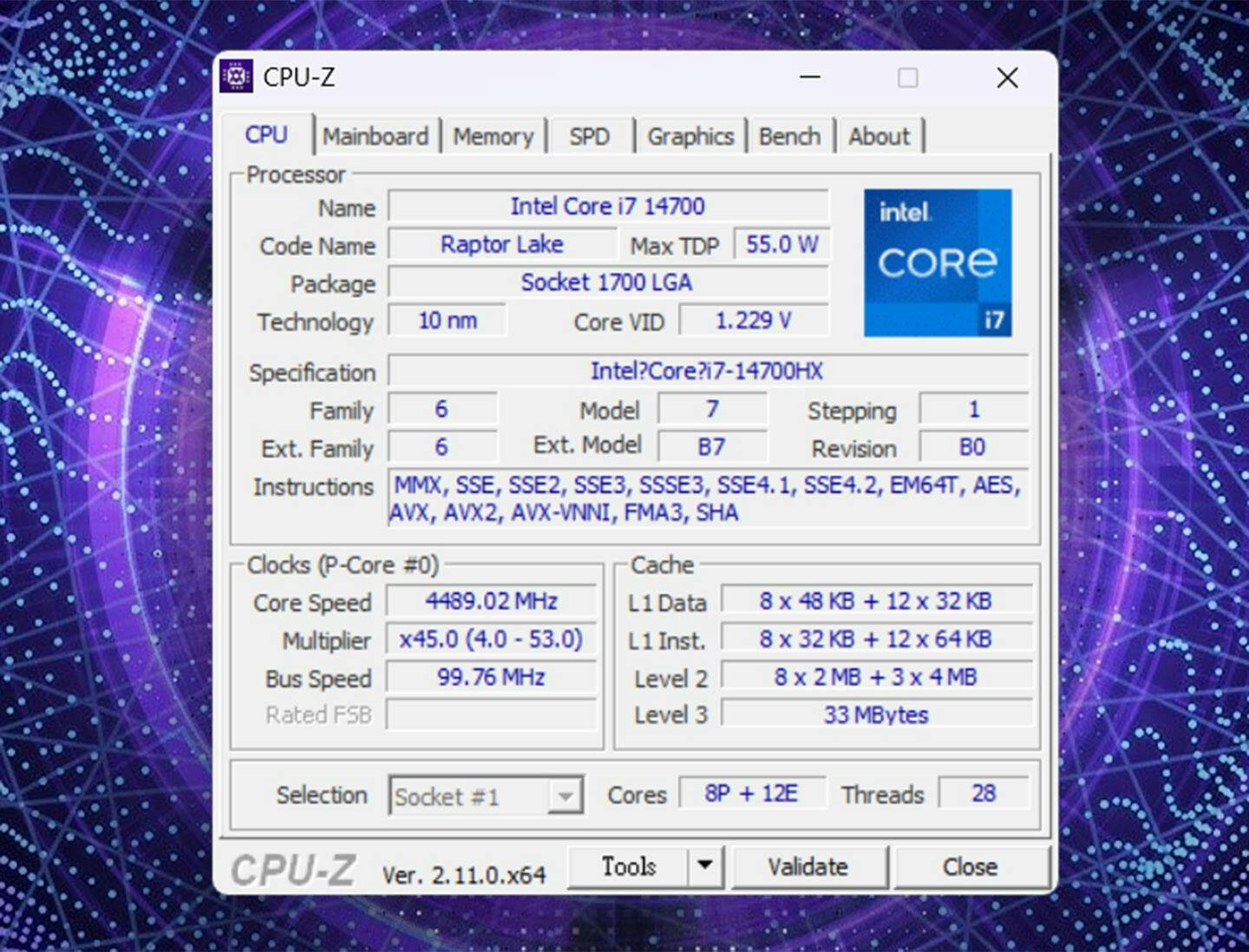This screenshot has height=952, width=1249.
Task: Click the Core Speed value 4489.02 MHz
Action: pos(491,601)
